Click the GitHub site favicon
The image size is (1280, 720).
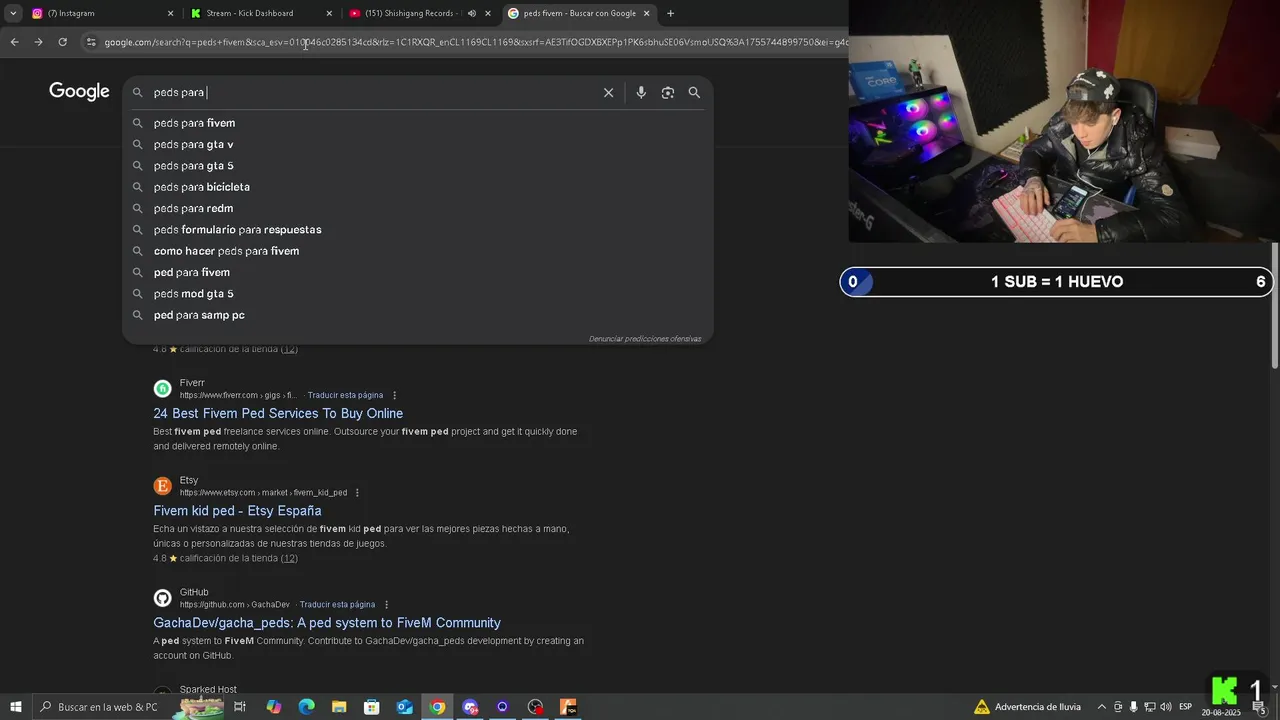162,598
